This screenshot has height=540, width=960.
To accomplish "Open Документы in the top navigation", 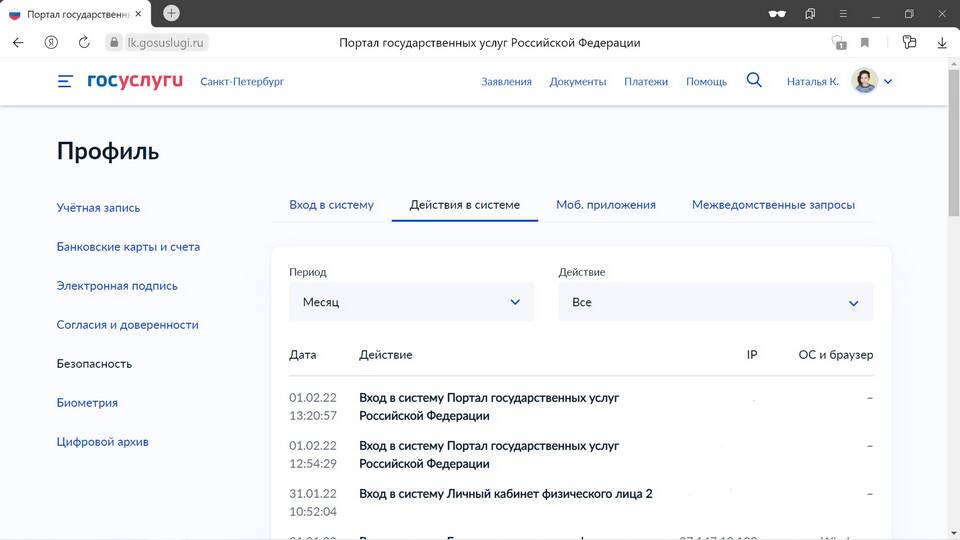I will pos(577,81).
